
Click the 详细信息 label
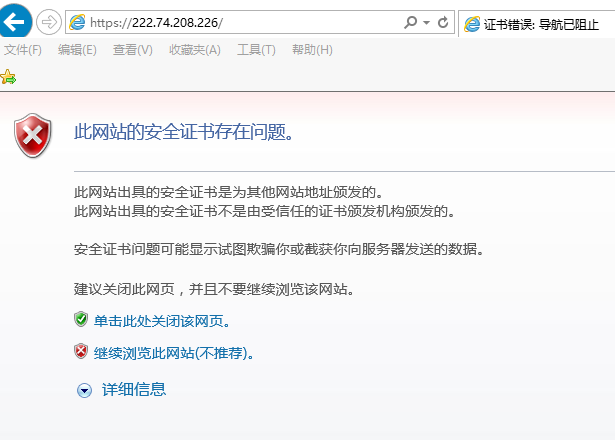[134, 389]
